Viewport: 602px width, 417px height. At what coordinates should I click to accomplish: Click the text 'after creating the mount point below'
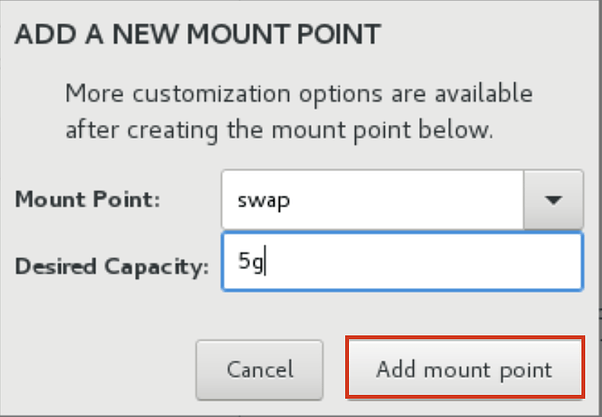[x=279, y=131]
